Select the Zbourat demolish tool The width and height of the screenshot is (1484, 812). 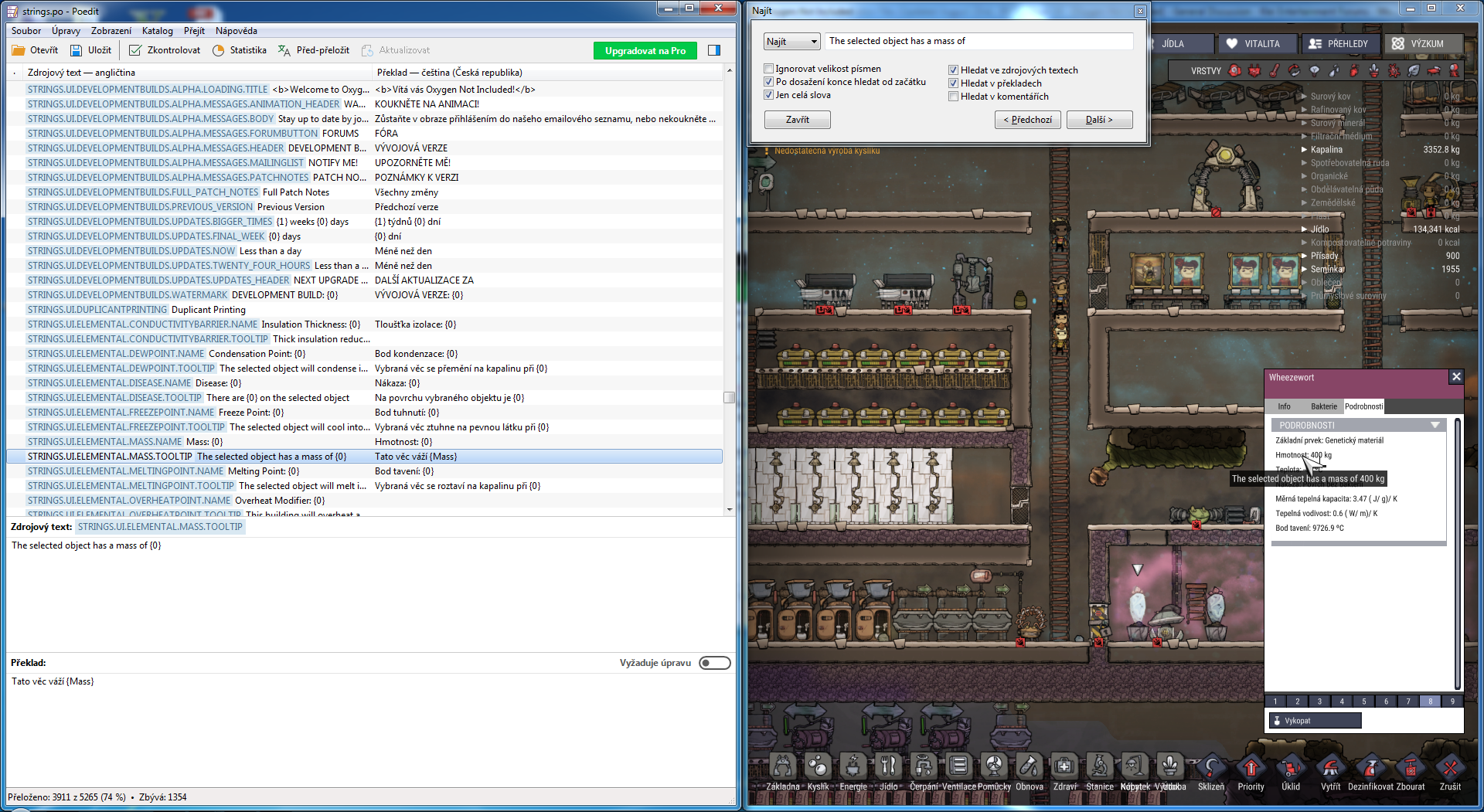tap(1410, 769)
